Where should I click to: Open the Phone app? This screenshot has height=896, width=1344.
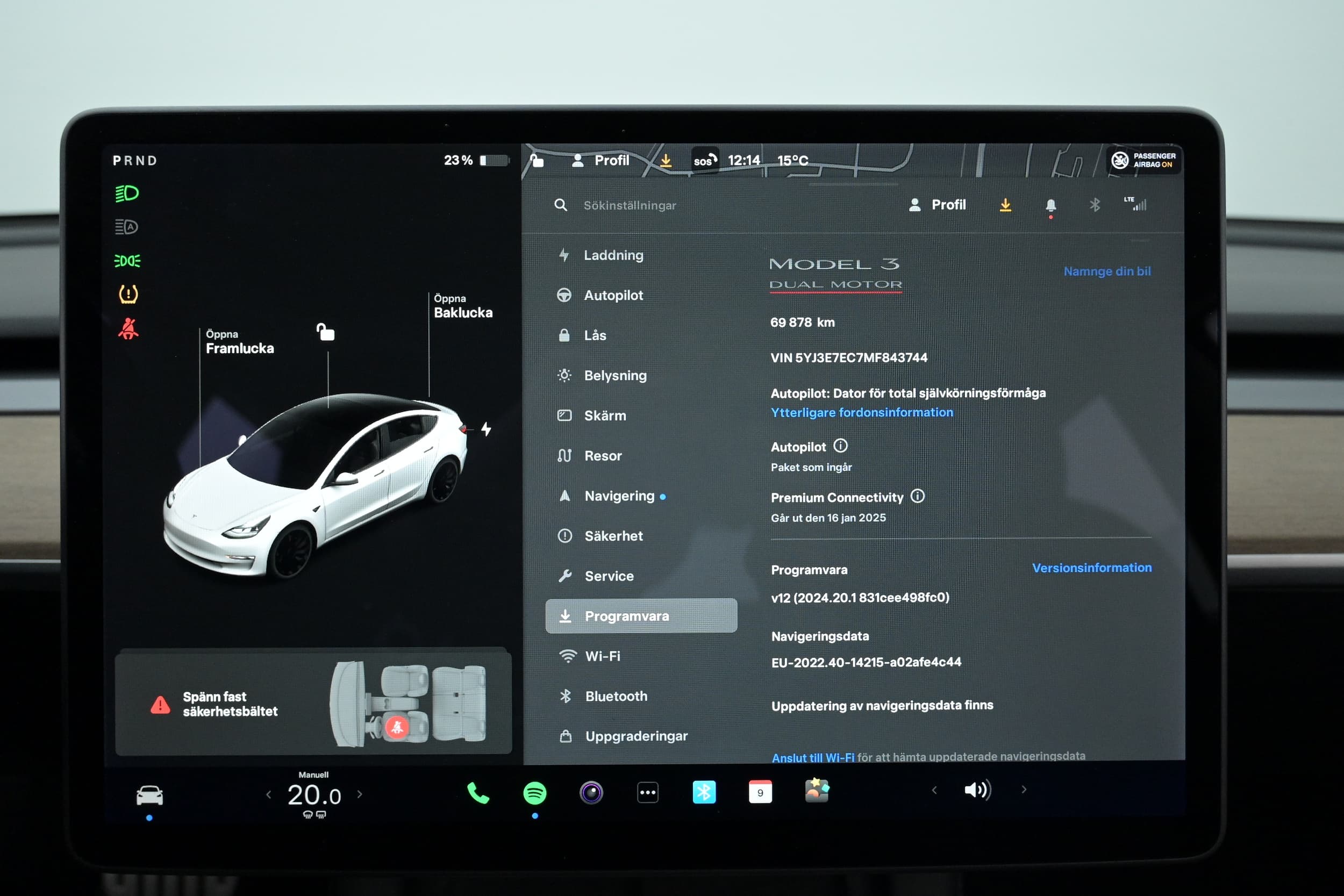(478, 793)
